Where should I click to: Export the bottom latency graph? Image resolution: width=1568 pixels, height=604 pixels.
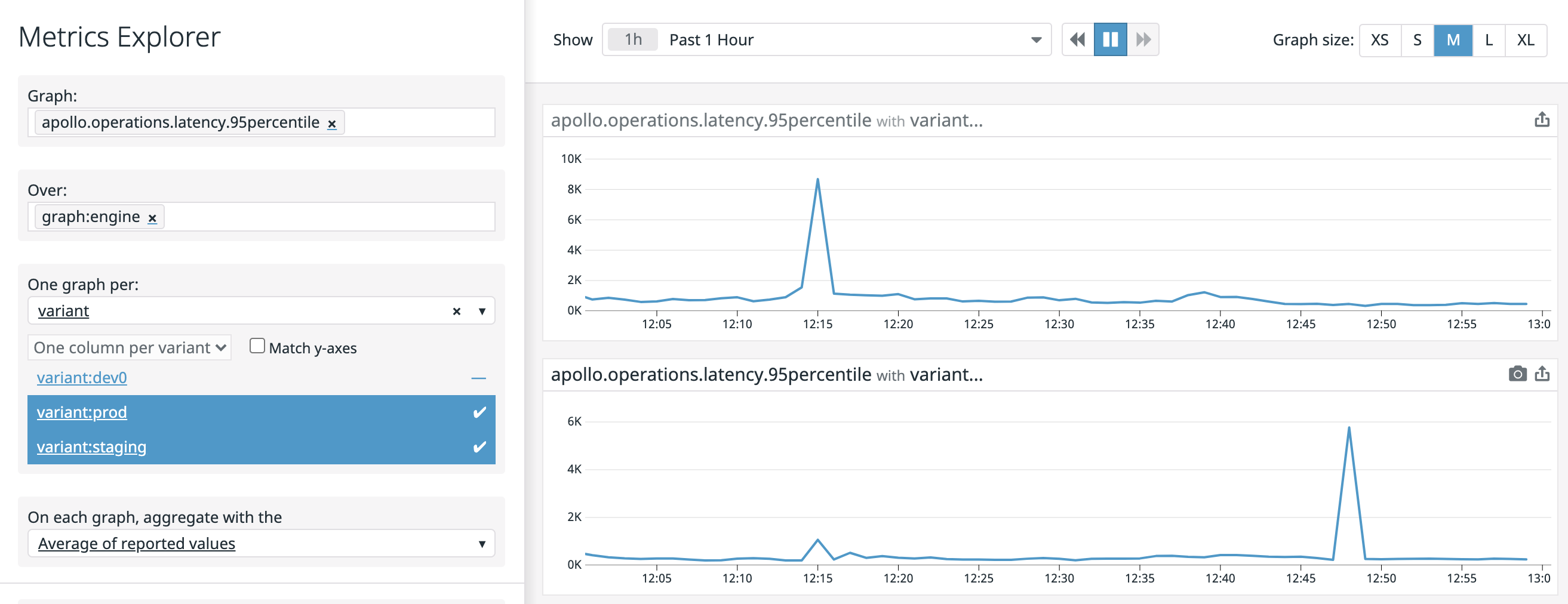(1543, 374)
